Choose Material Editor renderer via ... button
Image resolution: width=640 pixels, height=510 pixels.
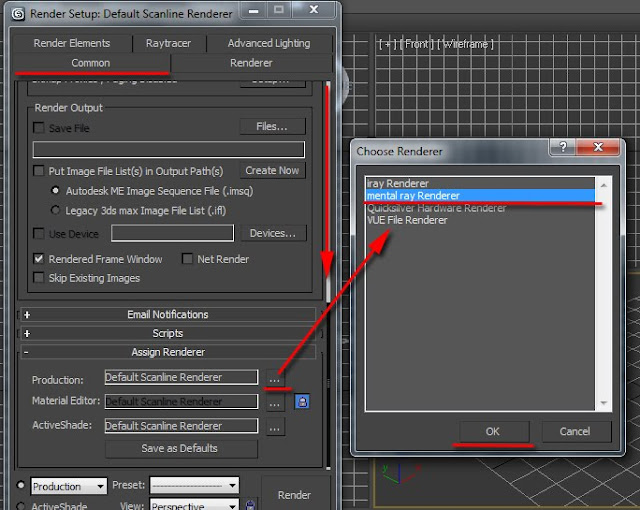point(275,403)
